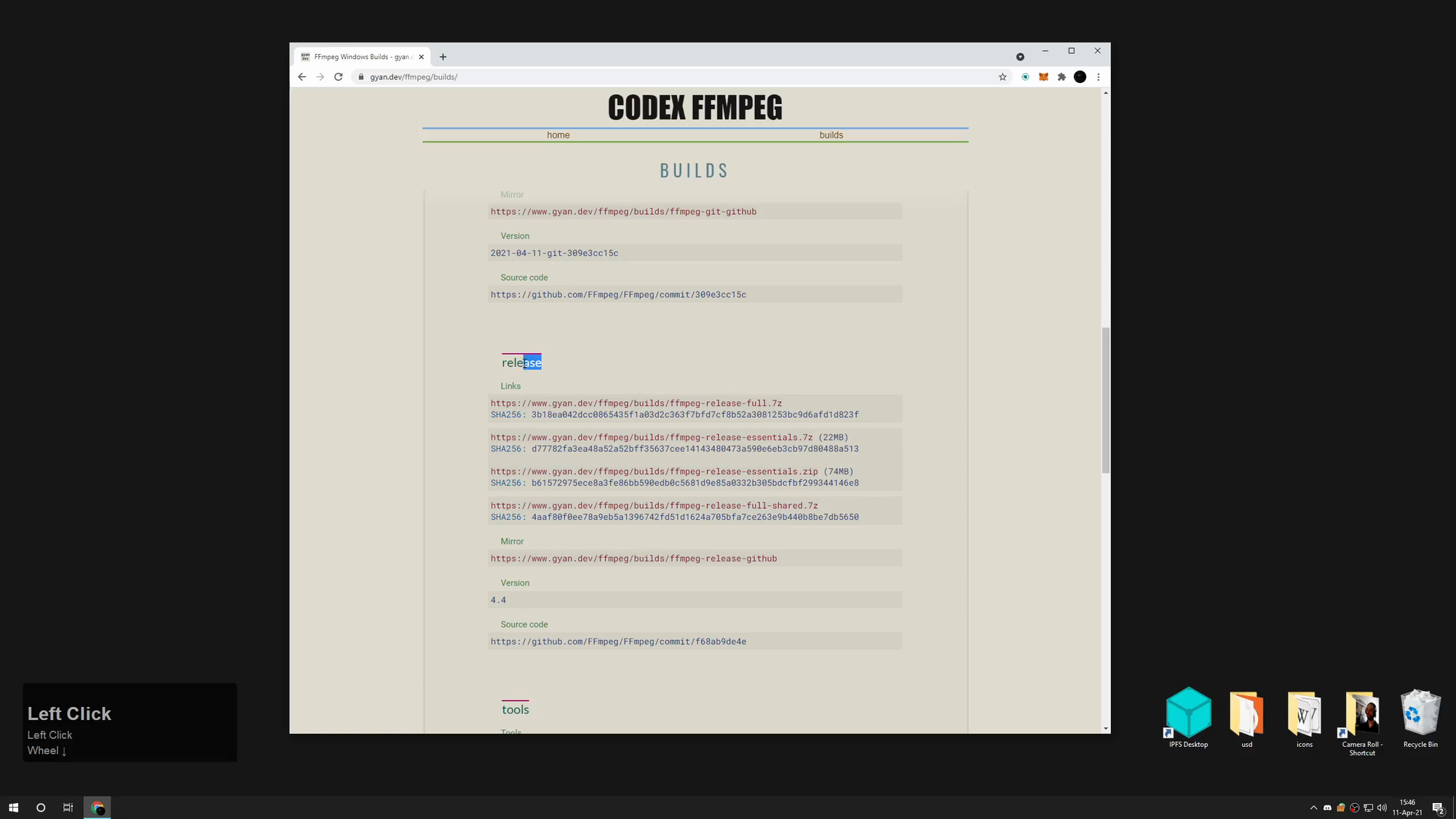Click the CODEX FFMPEG site title

pos(695,108)
